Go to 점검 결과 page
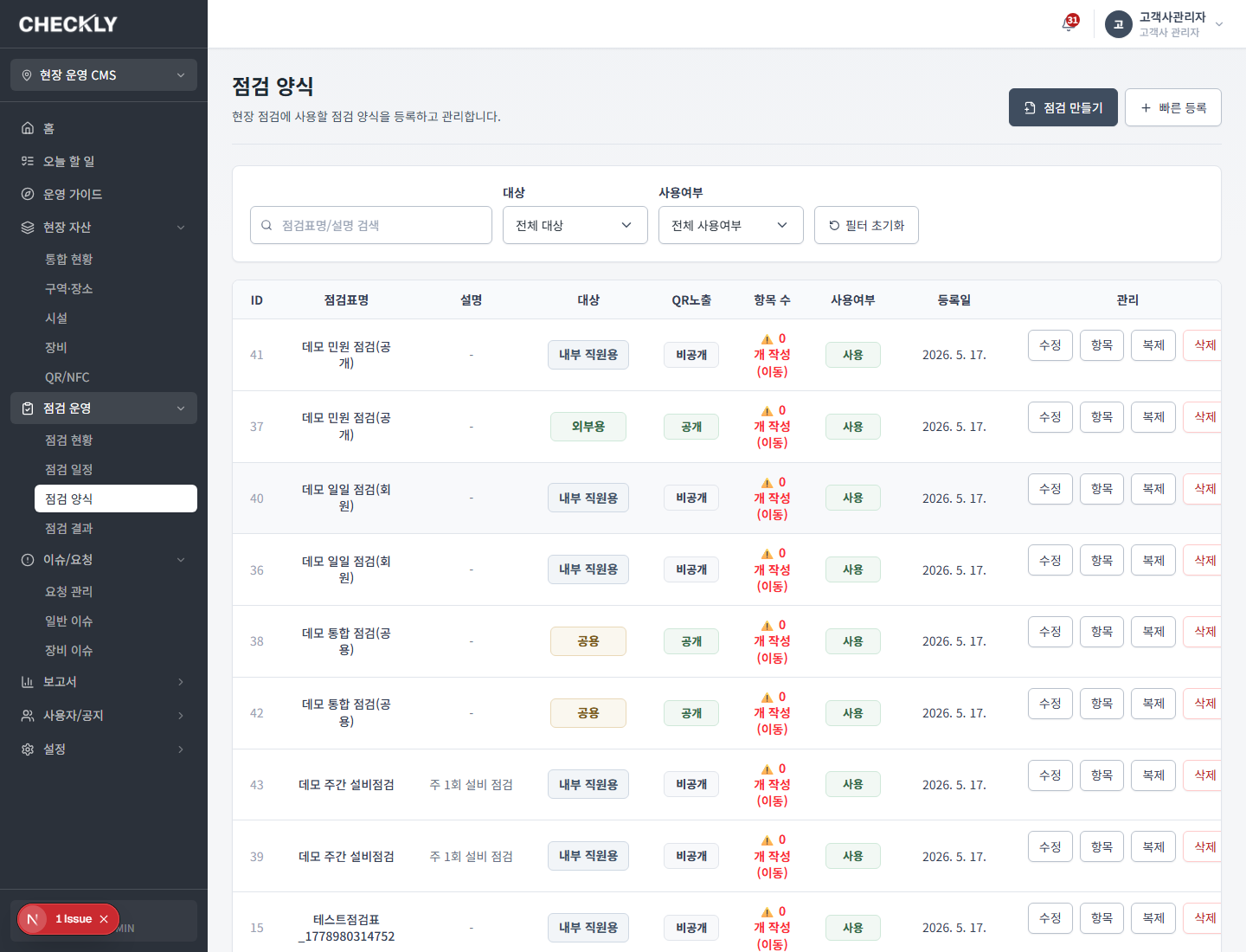 tap(116, 529)
